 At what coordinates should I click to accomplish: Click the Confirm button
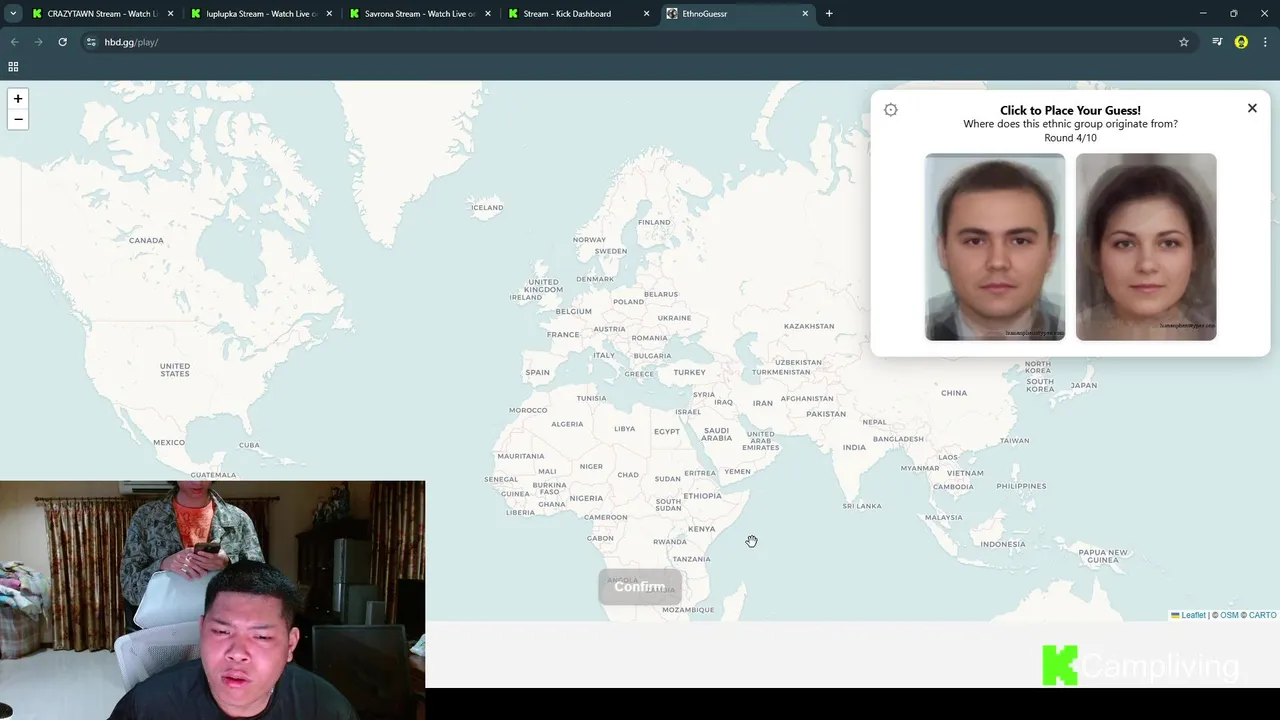[x=640, y=587]
